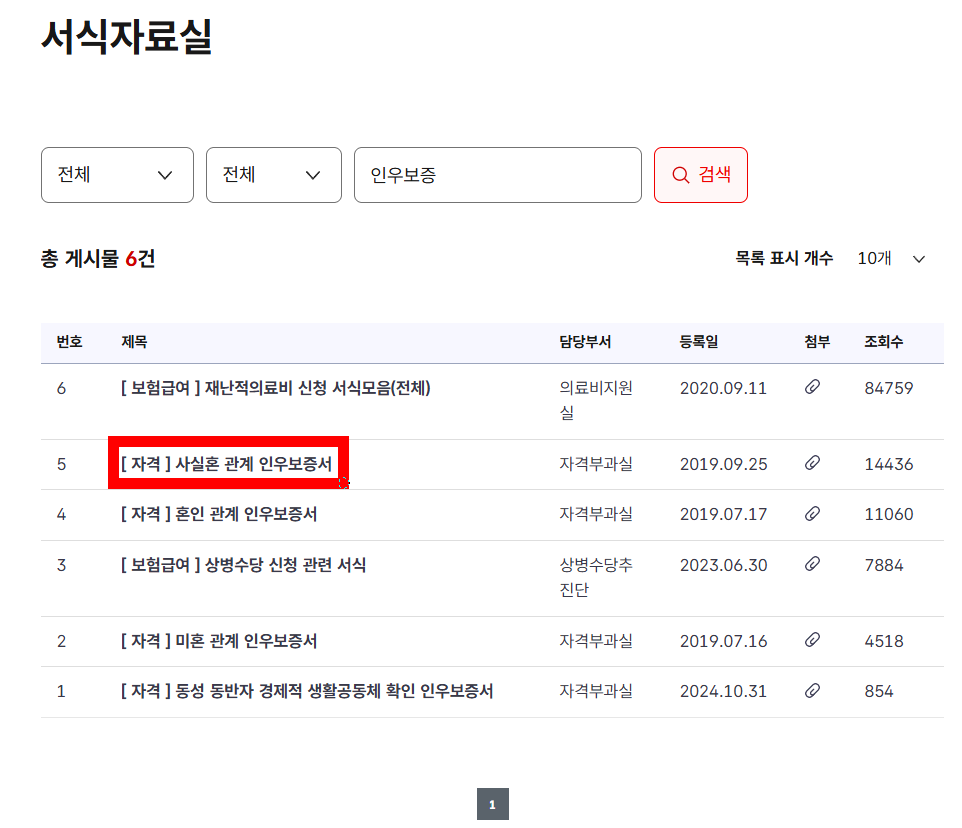Image resolution: width=962 pixels, height=828 pixels.
Task: Click 자격부과실 in the 사실혼 관계 row
Action: pyautogui.click(x=596, y=464)
